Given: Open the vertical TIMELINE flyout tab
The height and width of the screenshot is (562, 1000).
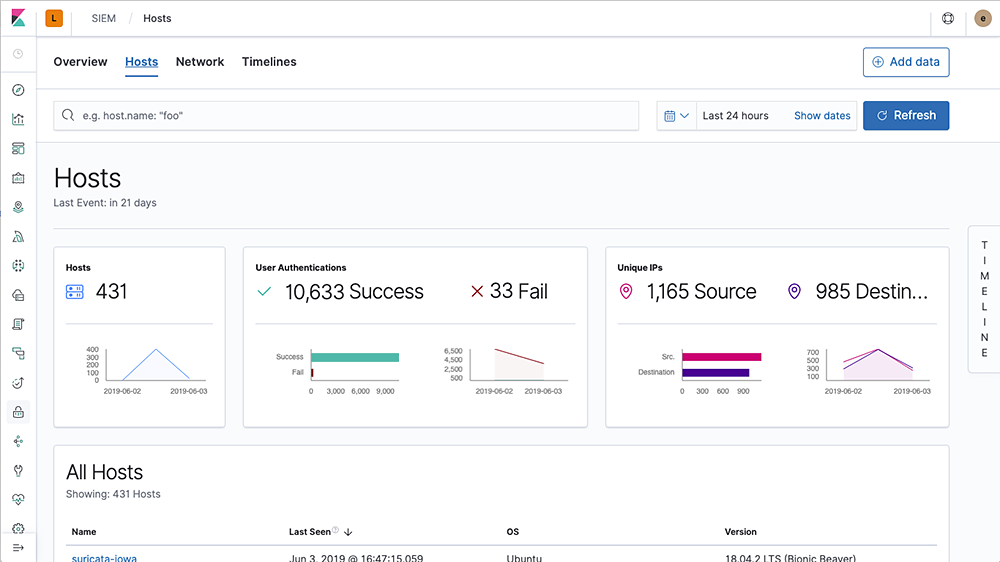Looking at the screenshot, I should click(x=984, y=299).
